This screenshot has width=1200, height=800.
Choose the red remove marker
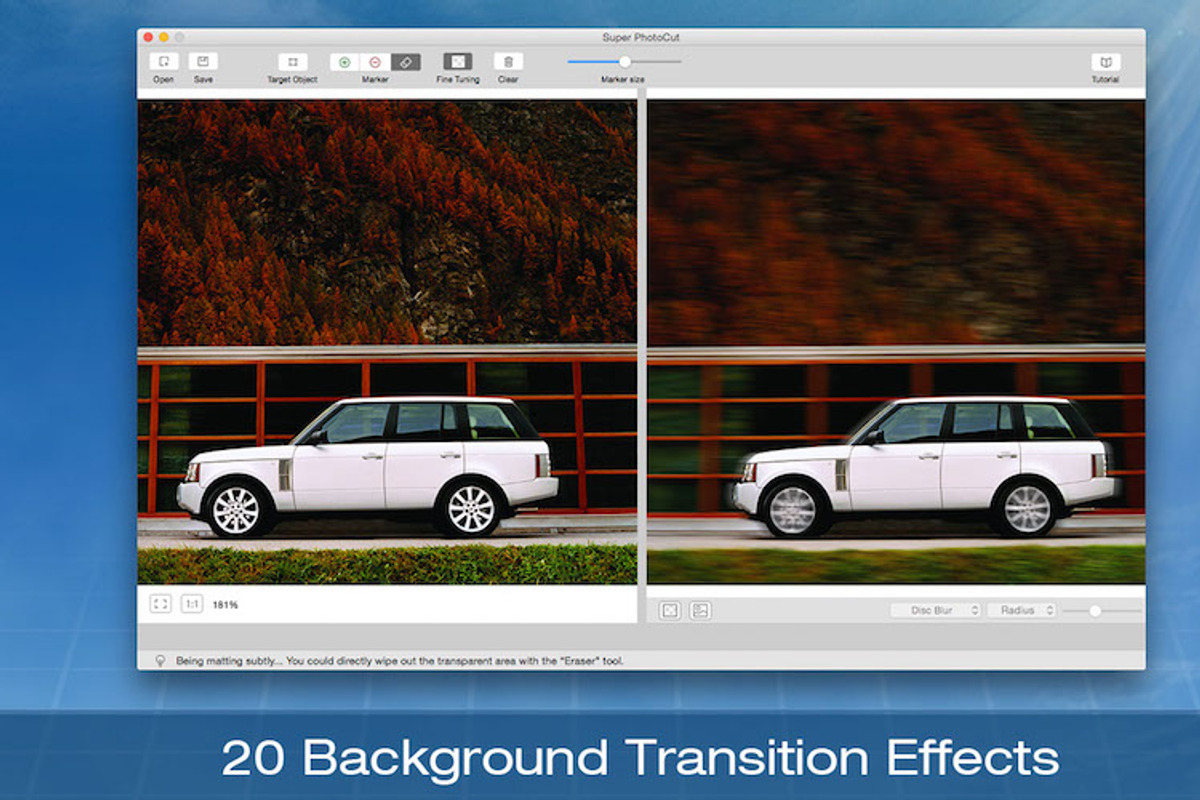click(x=375, y=62)
